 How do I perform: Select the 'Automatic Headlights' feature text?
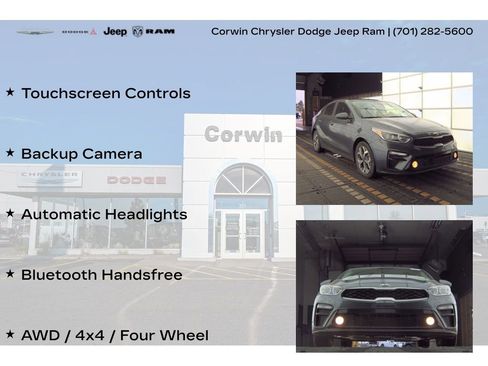coord(104,214)
